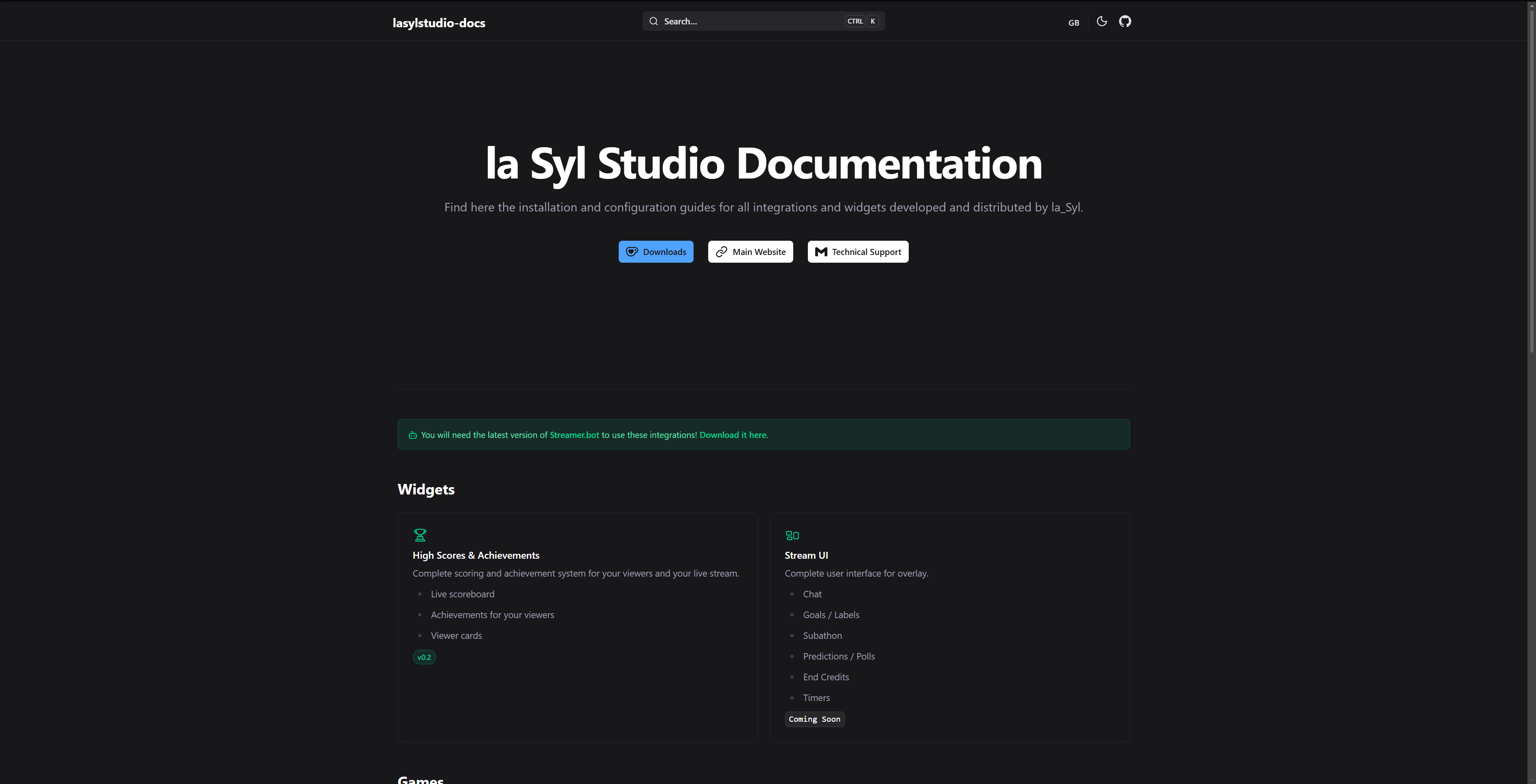Viewport: 1536px width, 784px height.
Task: Toggle the dark mode moon switch
Action: pos(1101,21)
